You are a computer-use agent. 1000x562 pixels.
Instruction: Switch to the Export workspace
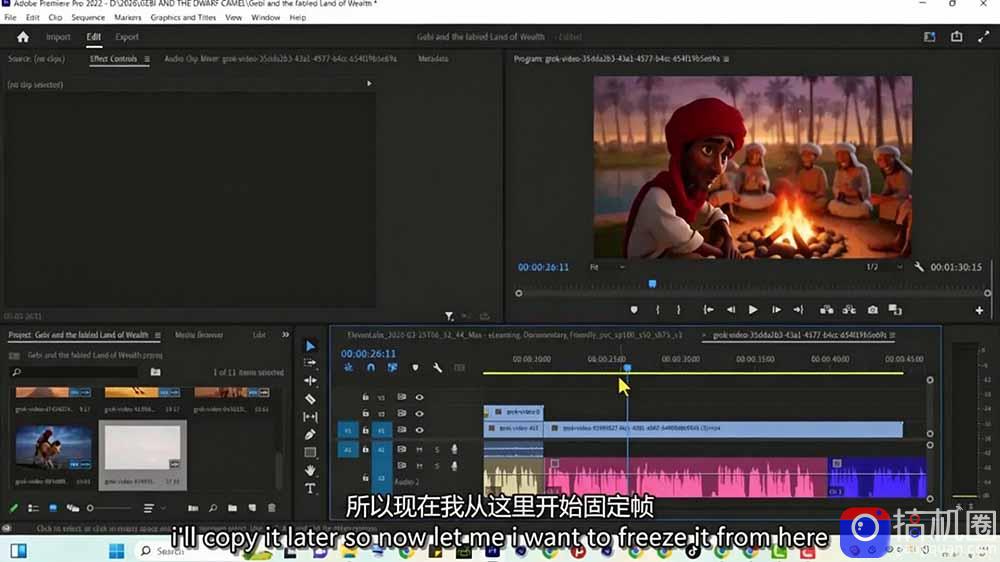pyautogui.click(x=127, y=37)
